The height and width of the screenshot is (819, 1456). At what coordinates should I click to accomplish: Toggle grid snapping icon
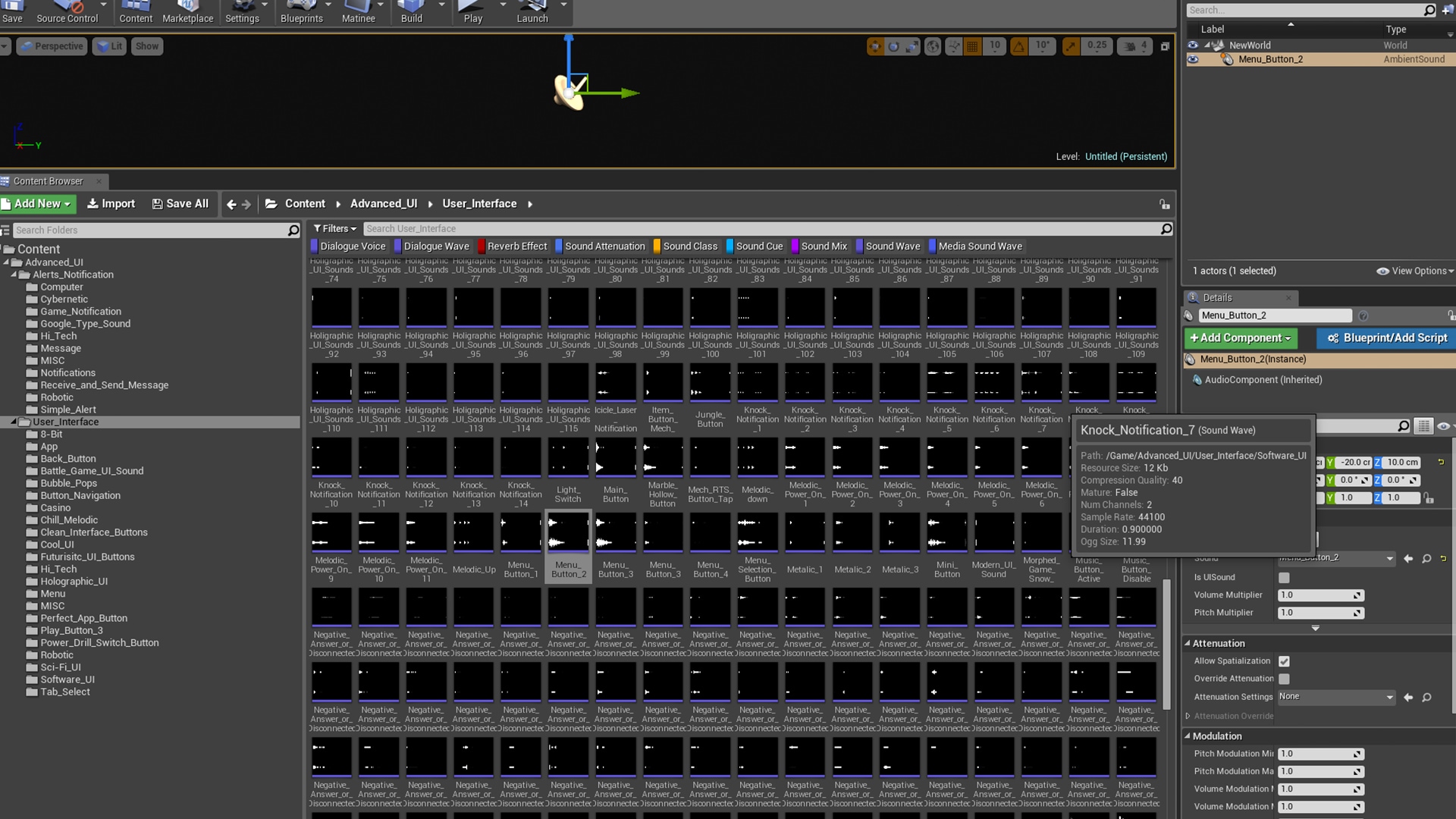coord(972,47)
